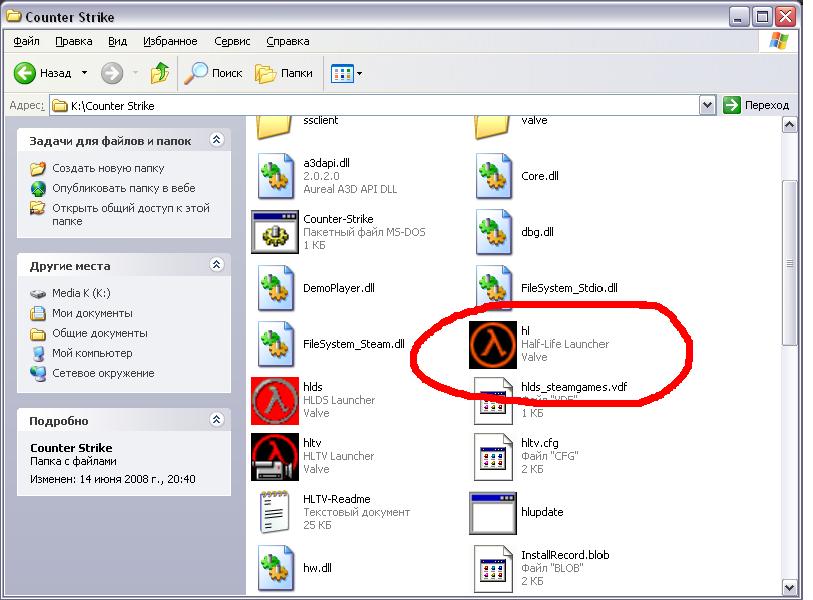The image size is (813, 600).
Task: Select the DemoPlayer.dll file icon
Action: [275, 288]
